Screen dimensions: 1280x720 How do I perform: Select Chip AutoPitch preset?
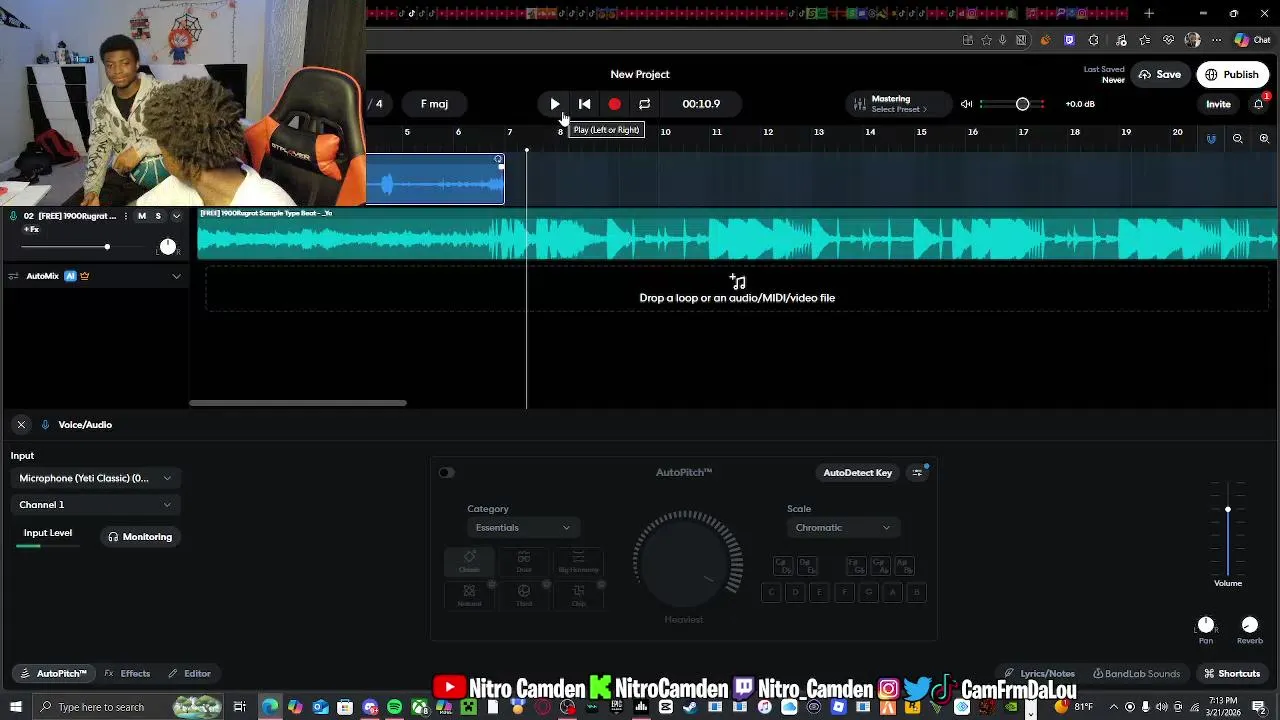coord(578,596)
